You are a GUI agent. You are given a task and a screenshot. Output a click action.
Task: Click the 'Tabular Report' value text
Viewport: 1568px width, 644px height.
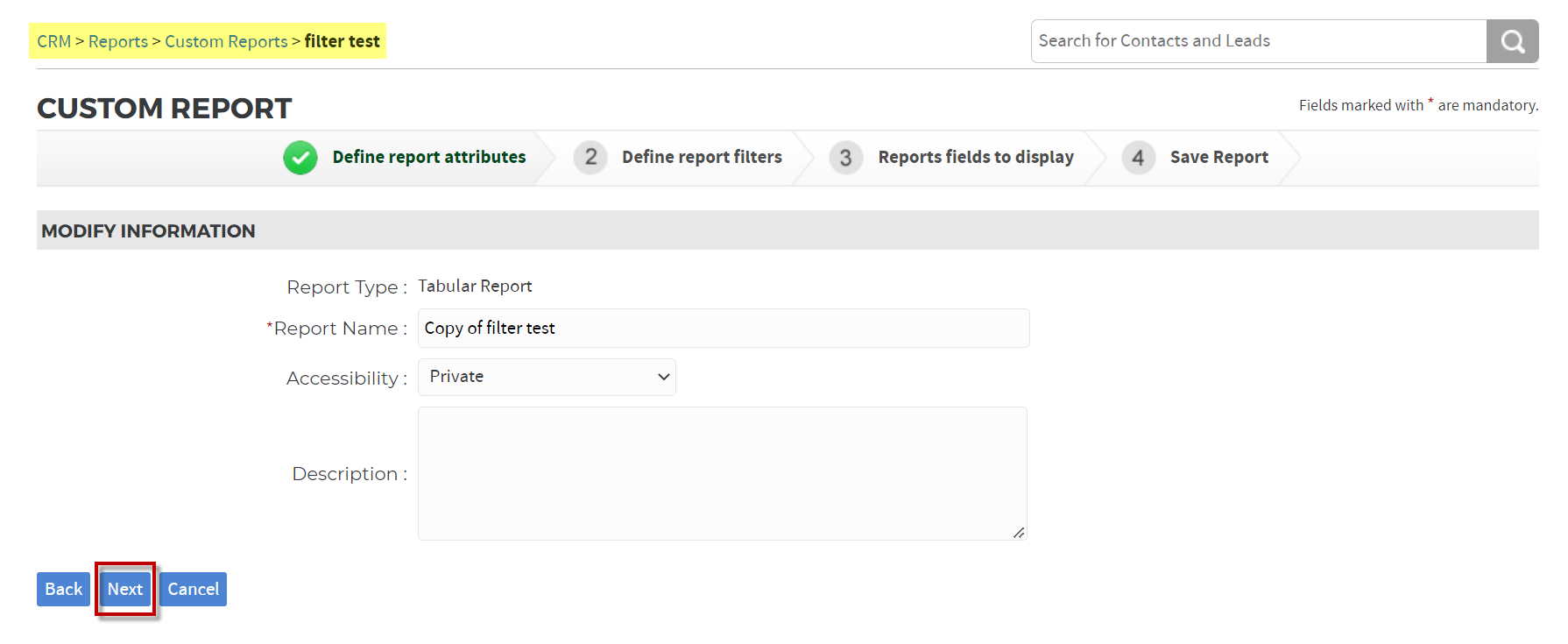[x=475, y=286]
